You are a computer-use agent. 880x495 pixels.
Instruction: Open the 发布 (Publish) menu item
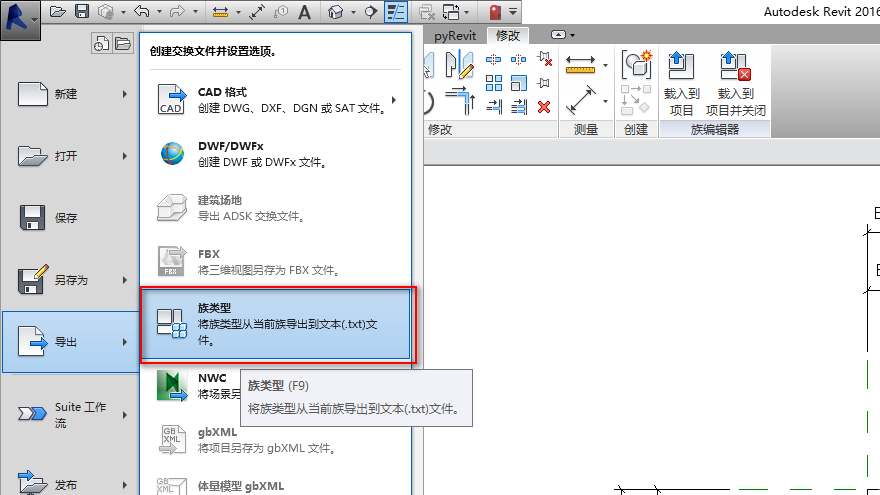tap(71, 484)
